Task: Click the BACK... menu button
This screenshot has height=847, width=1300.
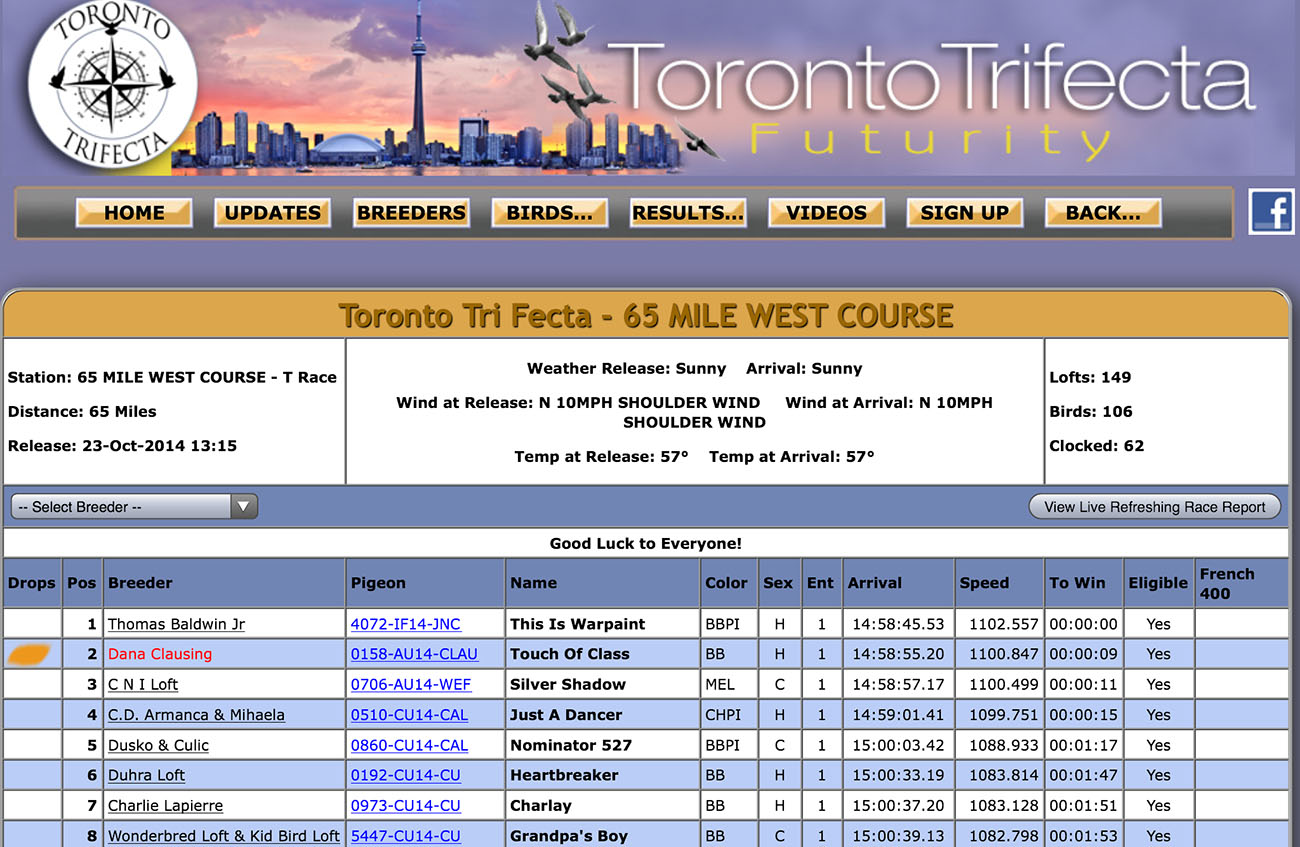Action: (x=1103, y=212)
